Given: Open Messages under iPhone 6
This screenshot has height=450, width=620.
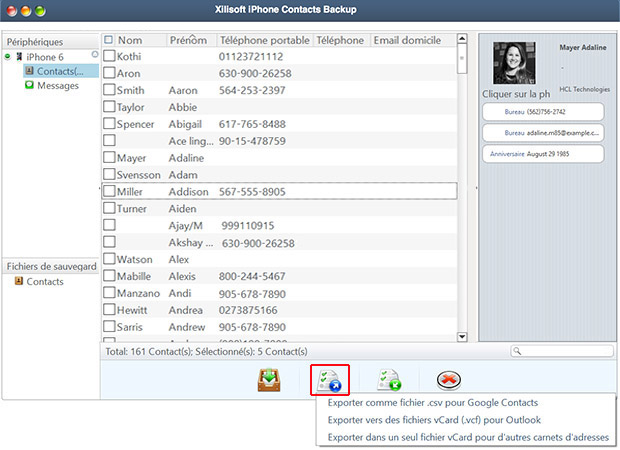Looking at the screenshot, I should pos(58,85).
